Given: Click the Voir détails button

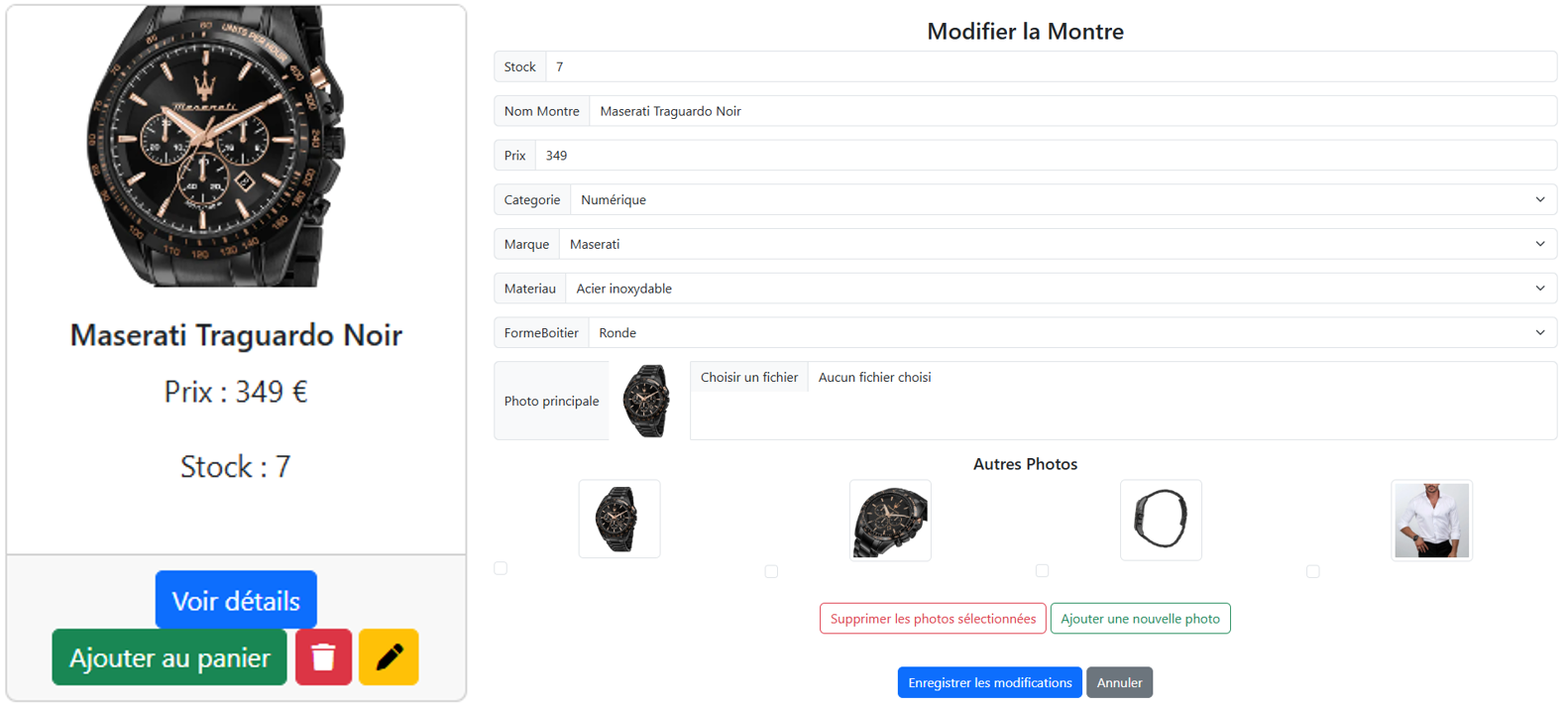Looking at the screenshot, I should click(236, 600).
